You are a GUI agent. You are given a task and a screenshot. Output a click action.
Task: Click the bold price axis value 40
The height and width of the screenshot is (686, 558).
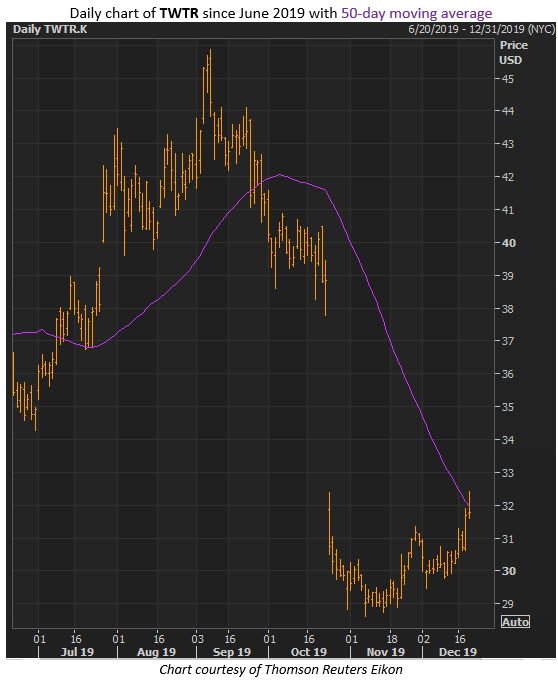pos(508,243)
